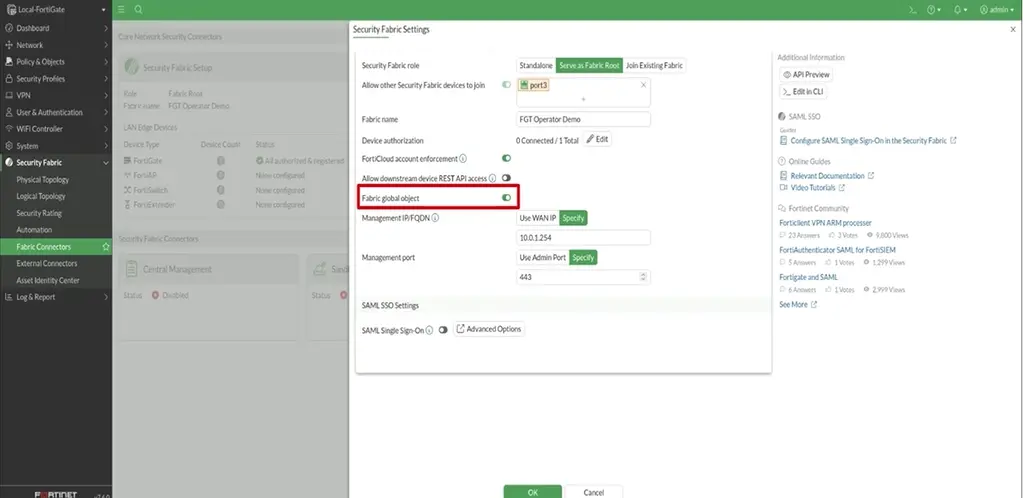Select Specify for Management port

click(583, 257)
